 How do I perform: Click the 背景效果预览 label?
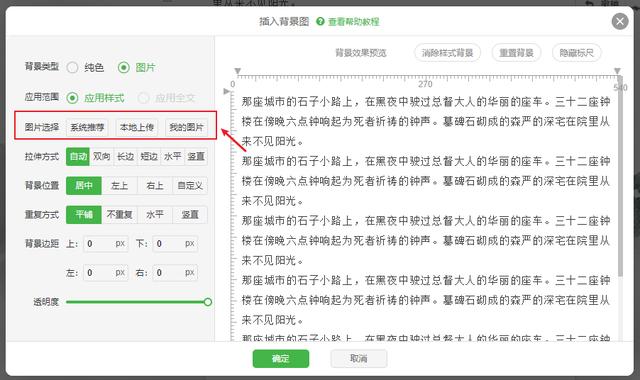(x=361, y=53)
